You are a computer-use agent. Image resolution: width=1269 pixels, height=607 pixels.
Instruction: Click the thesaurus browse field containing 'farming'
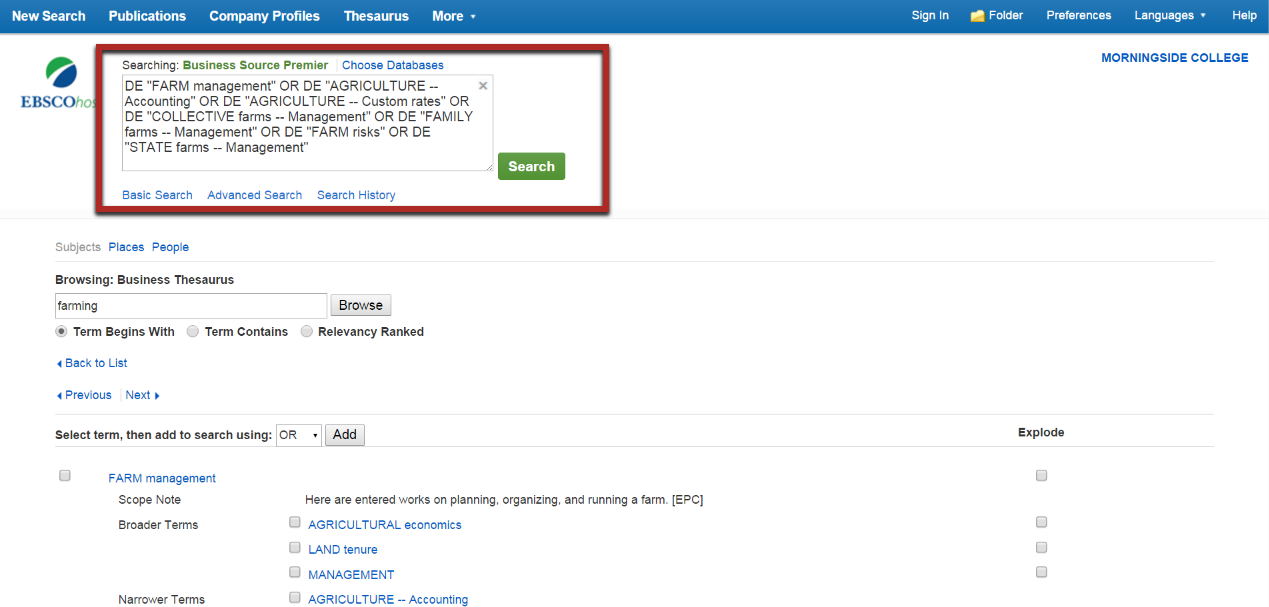pos(191,306)
